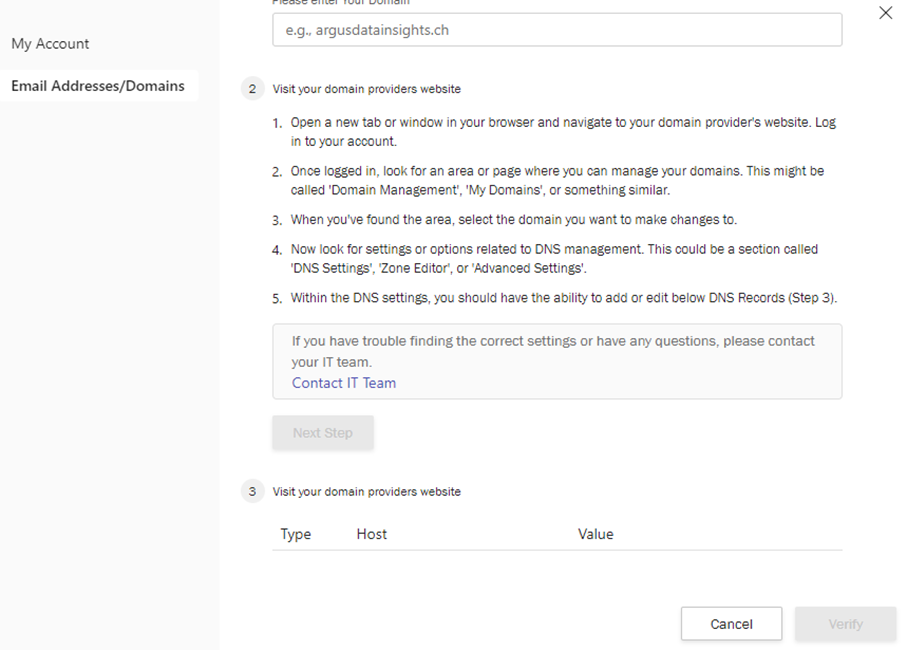Click the Cancel button
The width and height of the screenshot is (907, 650).
click(731, 624)
